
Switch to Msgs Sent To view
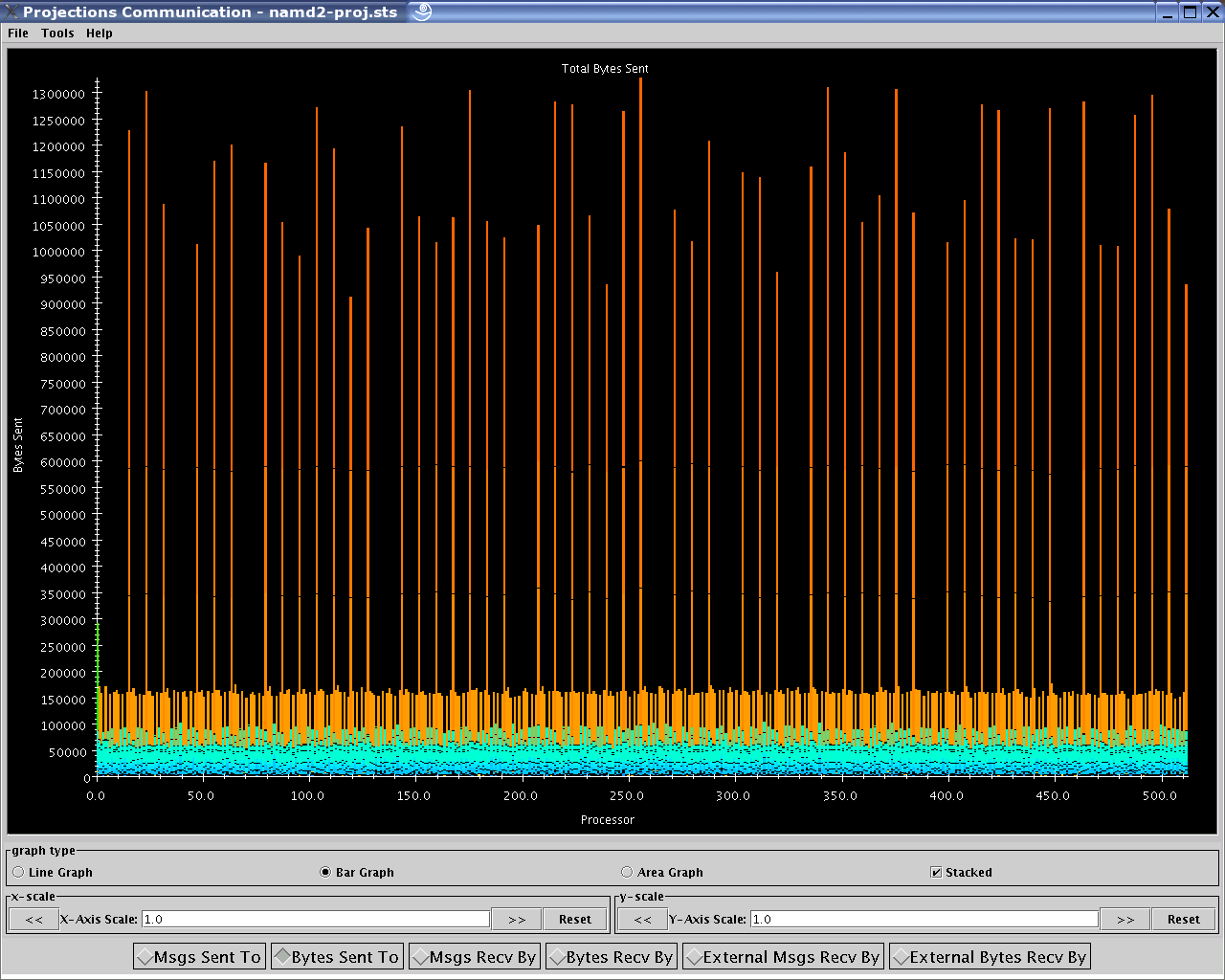200,957
